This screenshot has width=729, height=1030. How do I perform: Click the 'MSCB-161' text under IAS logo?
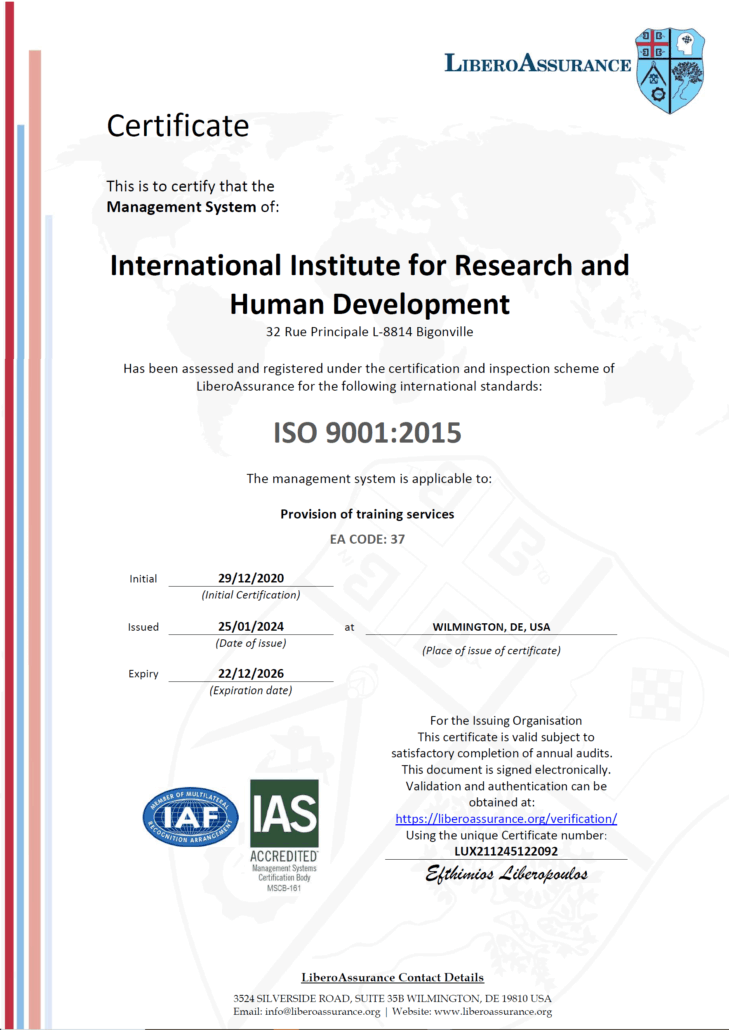pyautogui.click(x=284, y=888)
